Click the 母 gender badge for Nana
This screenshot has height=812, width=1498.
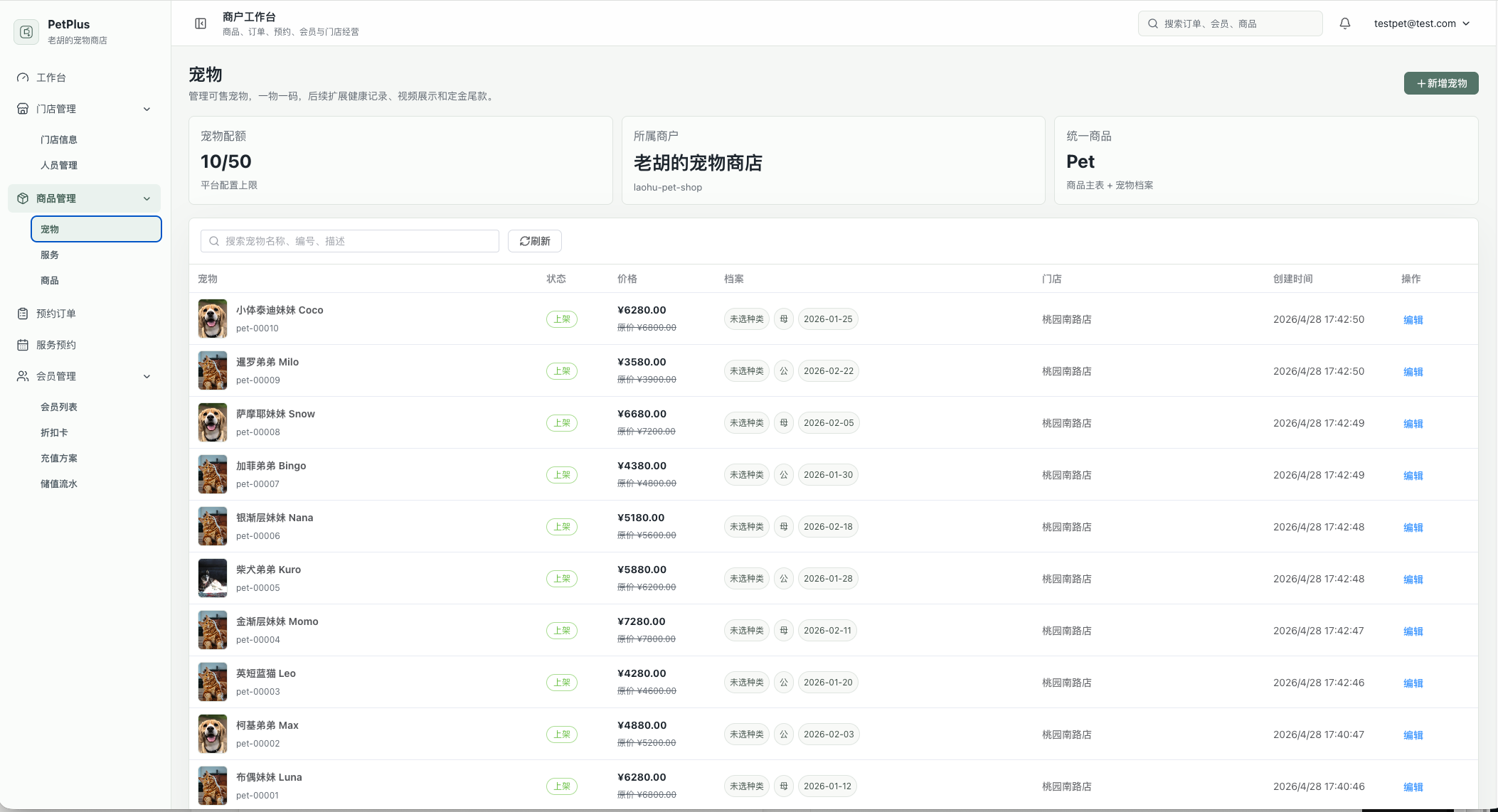(x=784, y=527)
